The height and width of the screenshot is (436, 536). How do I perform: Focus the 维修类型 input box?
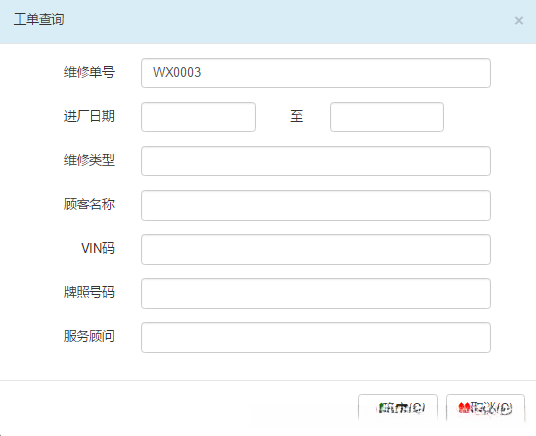pyautogui.click(x=316, y=161)
